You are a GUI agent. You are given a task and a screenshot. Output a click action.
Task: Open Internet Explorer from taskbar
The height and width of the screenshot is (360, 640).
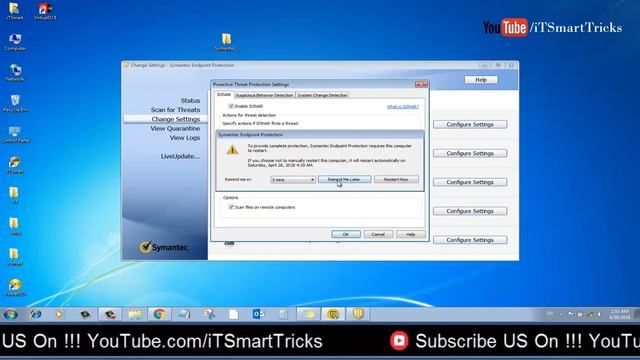[36, 314]
